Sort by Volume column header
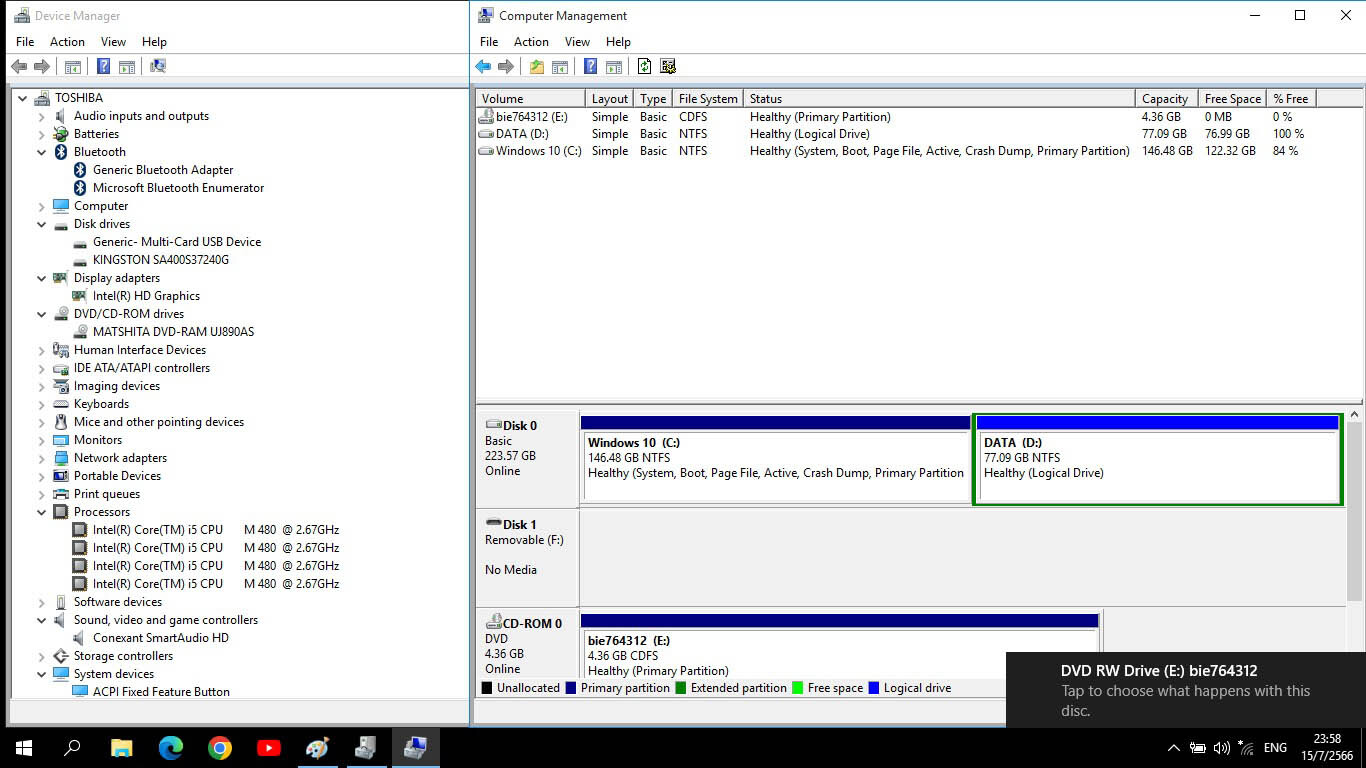 (x=530, y=99)
